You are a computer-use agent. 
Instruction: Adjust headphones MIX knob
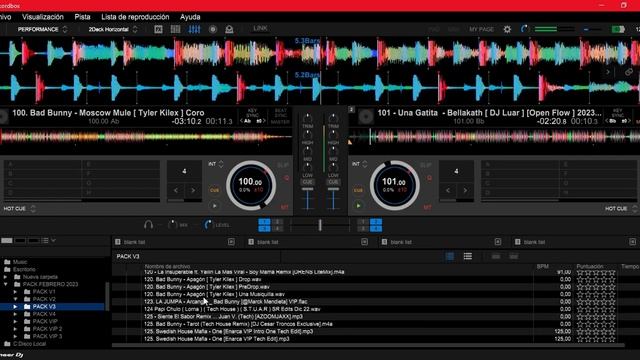click(172, 224)
